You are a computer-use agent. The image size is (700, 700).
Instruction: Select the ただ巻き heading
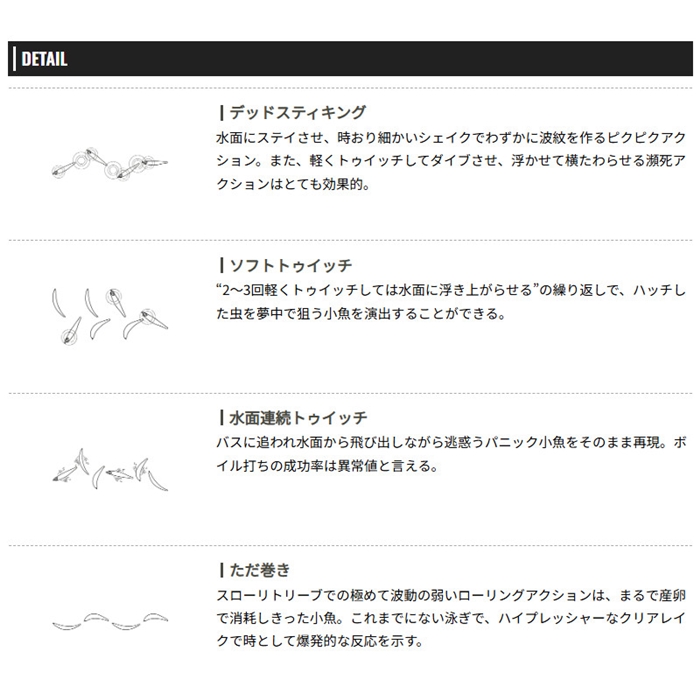(x=260, y=570)
